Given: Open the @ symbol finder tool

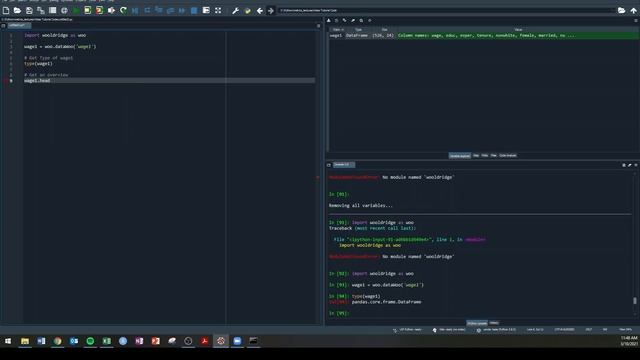Looking at the screenshot, I should tap(64, 11).
